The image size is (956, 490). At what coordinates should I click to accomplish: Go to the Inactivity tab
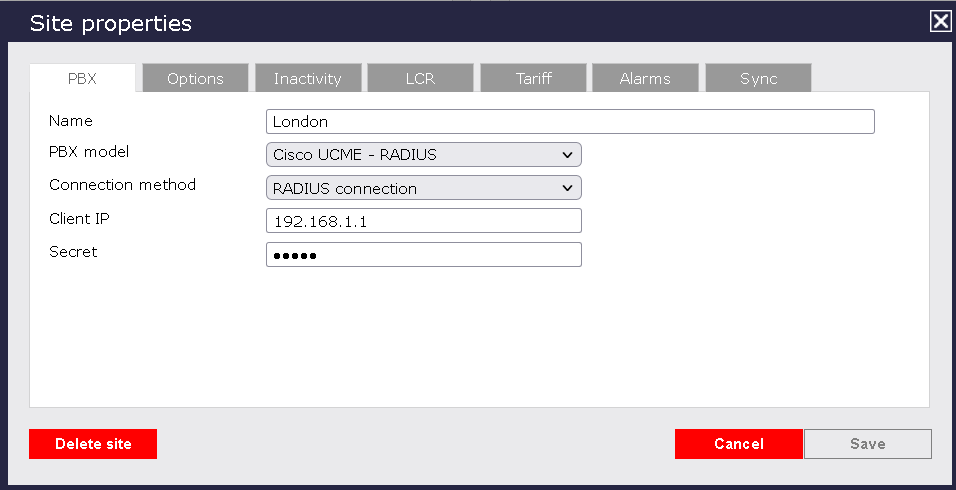[308, 78]
